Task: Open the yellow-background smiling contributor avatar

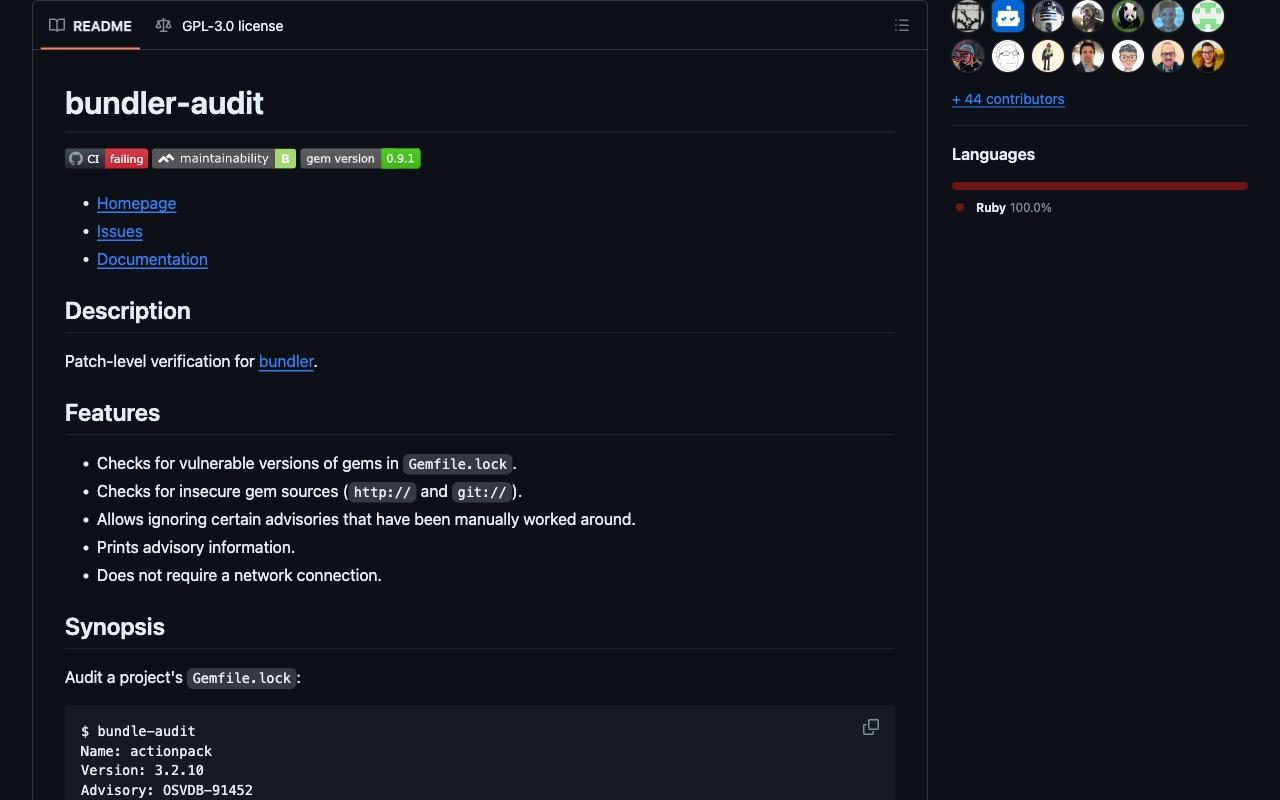Action: click(x=1208, y=56)
